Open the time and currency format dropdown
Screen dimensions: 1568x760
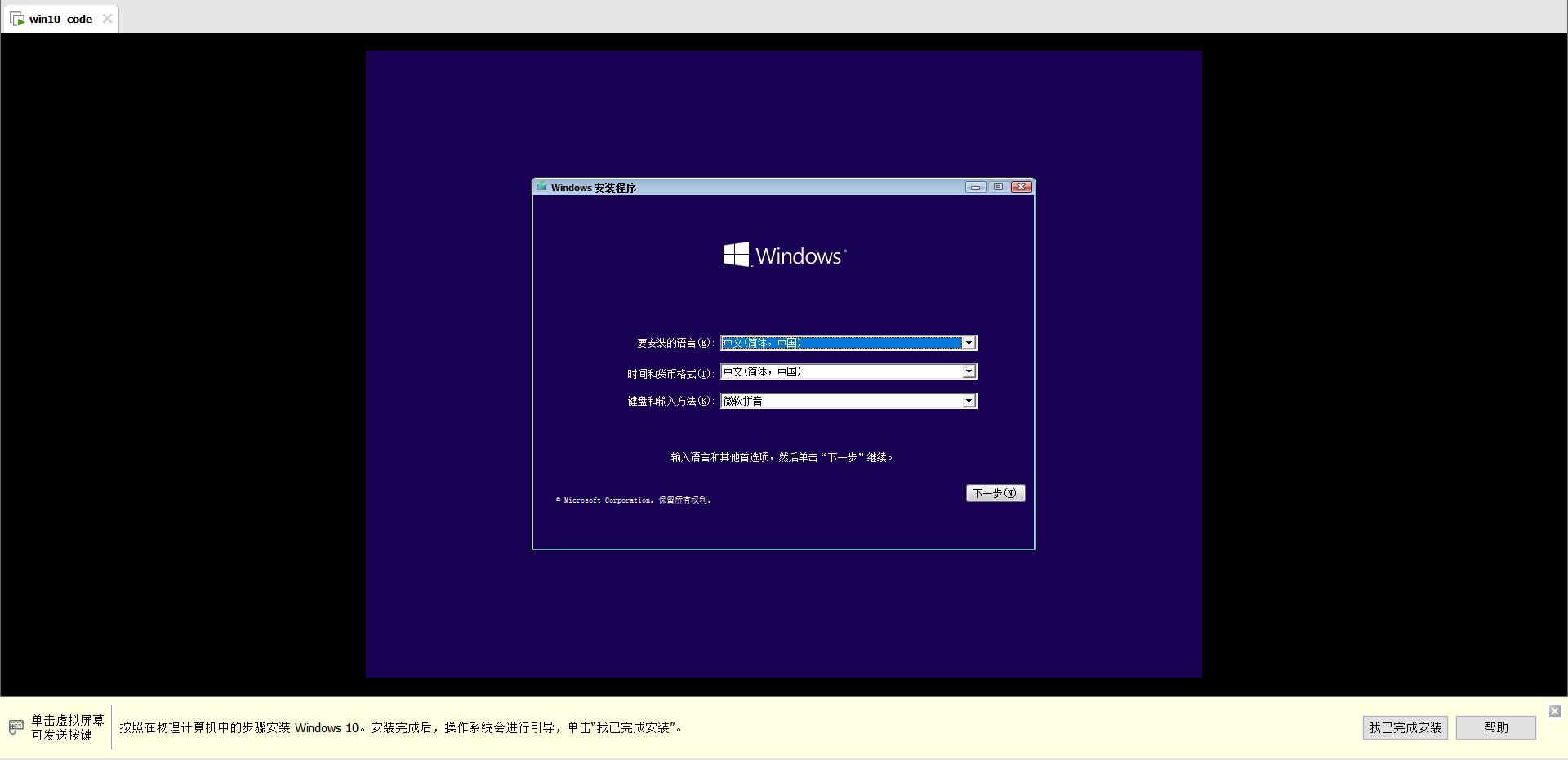coord(849,371)
